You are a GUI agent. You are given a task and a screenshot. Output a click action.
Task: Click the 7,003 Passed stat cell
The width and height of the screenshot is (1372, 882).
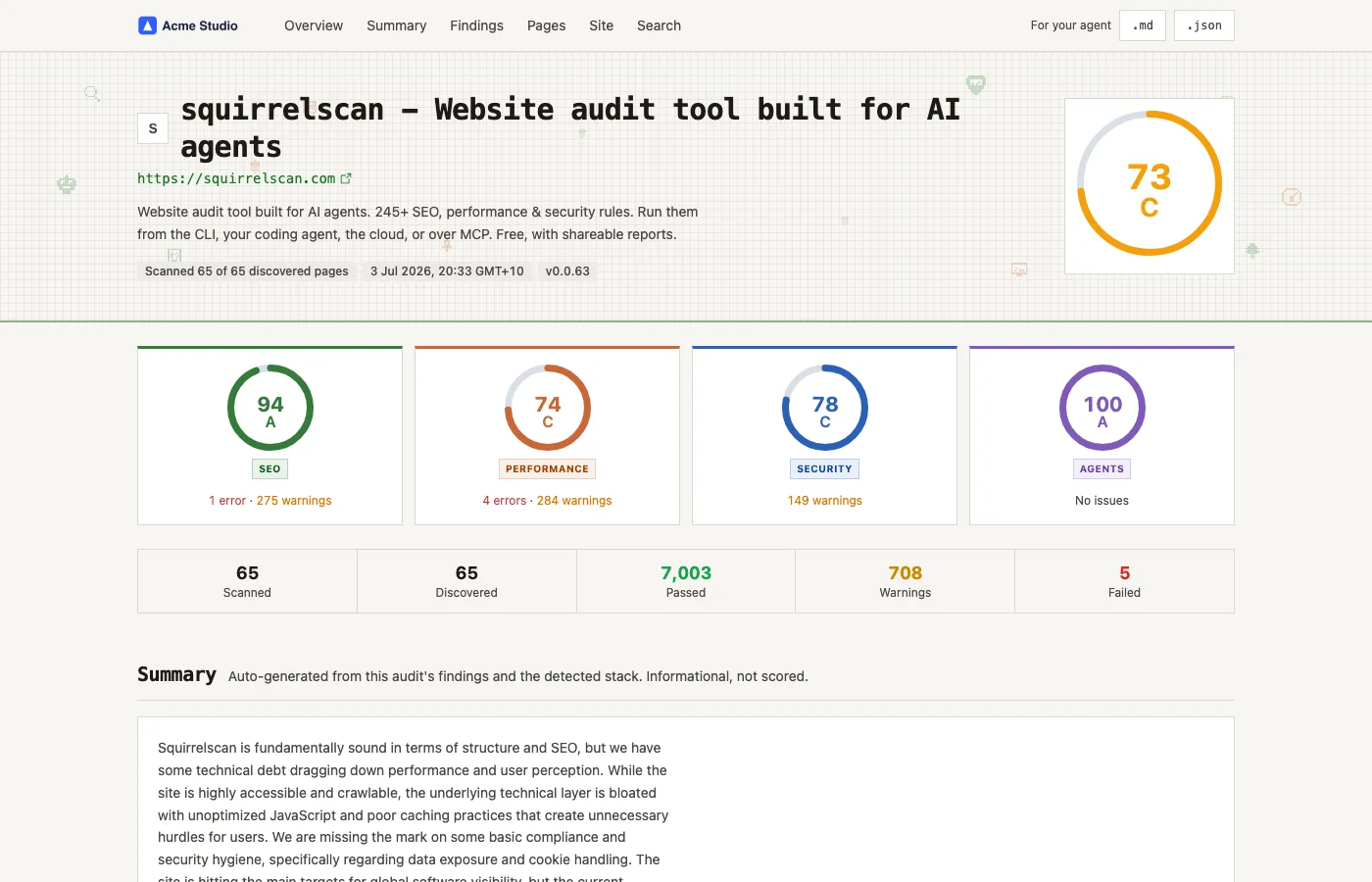[686, 581]
